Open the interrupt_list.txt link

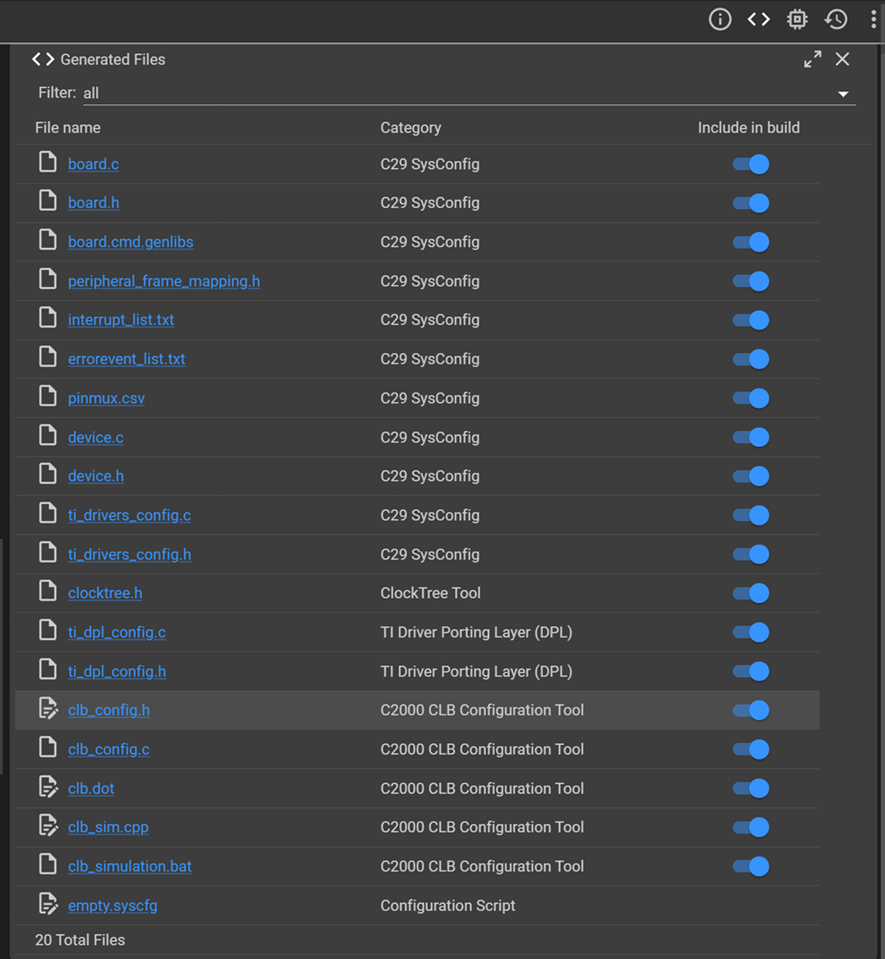point(121,320)
